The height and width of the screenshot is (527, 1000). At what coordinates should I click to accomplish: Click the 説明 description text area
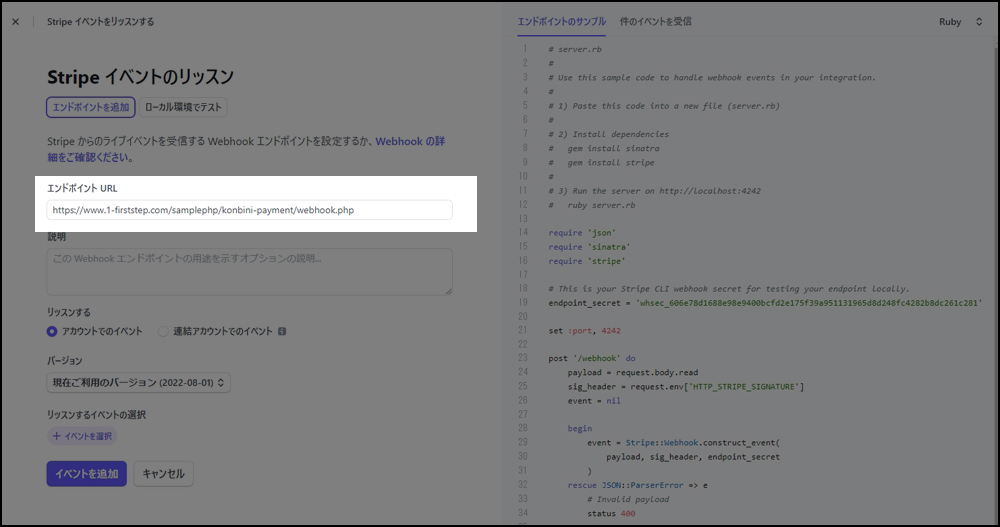tap(249, 272)
